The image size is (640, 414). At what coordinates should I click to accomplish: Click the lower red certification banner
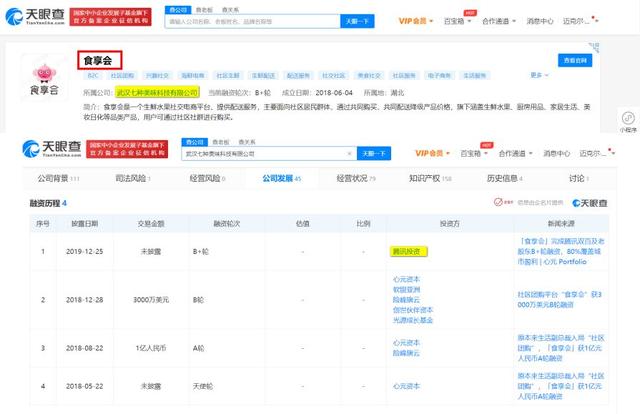(x=127, y=149)
